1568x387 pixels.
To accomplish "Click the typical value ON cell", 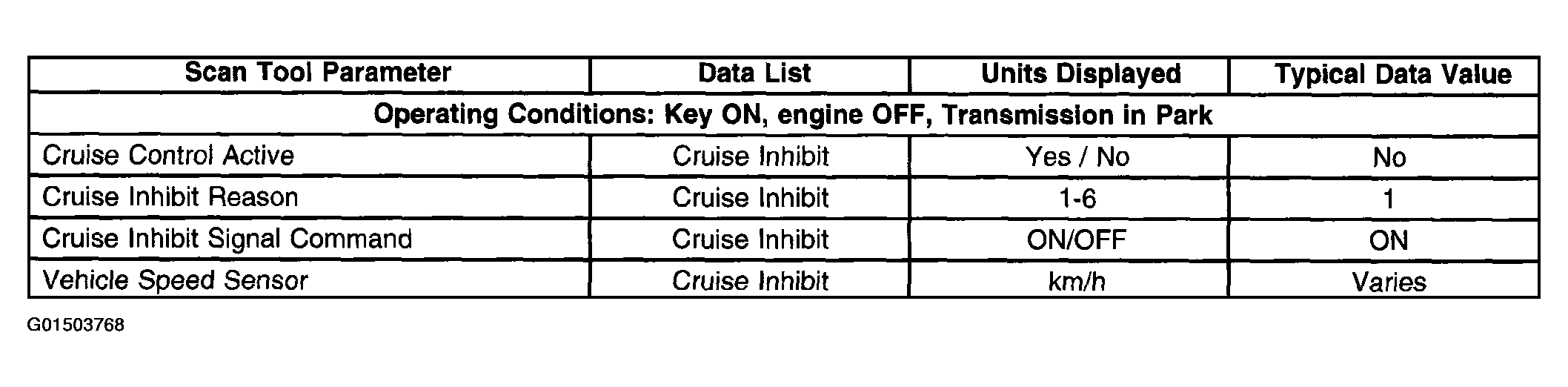I will (1389, 240).
